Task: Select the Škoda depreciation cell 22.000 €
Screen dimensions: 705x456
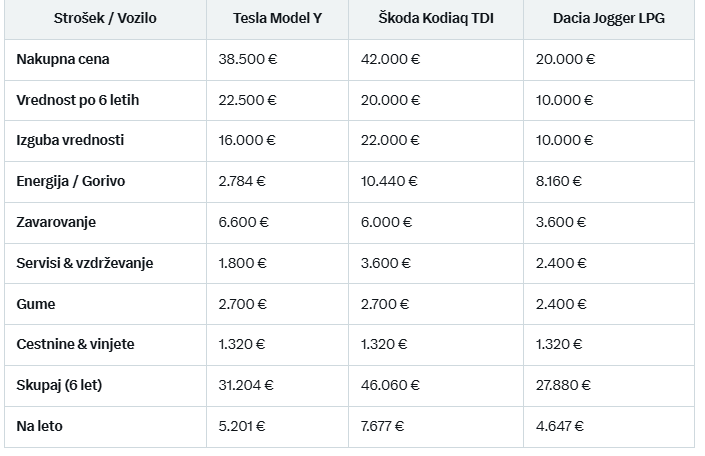Action: coord(390,140)
